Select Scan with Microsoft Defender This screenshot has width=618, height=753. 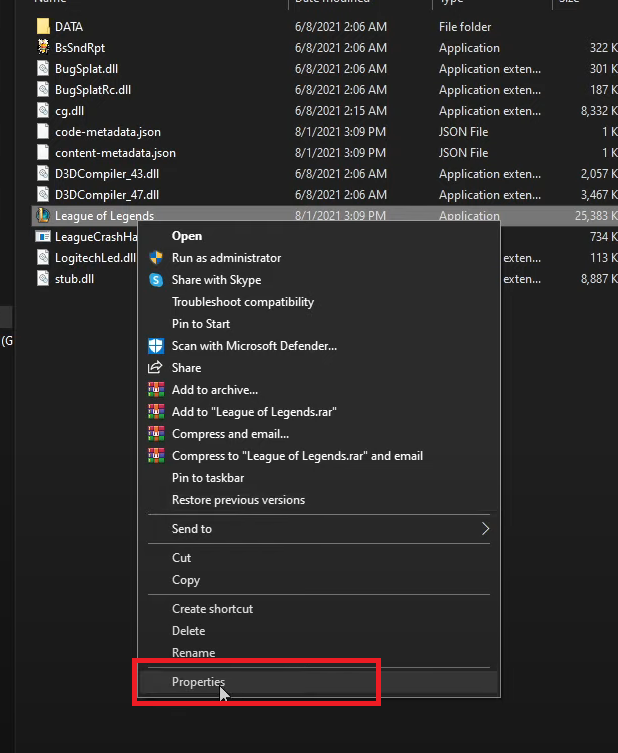[254, 346]
